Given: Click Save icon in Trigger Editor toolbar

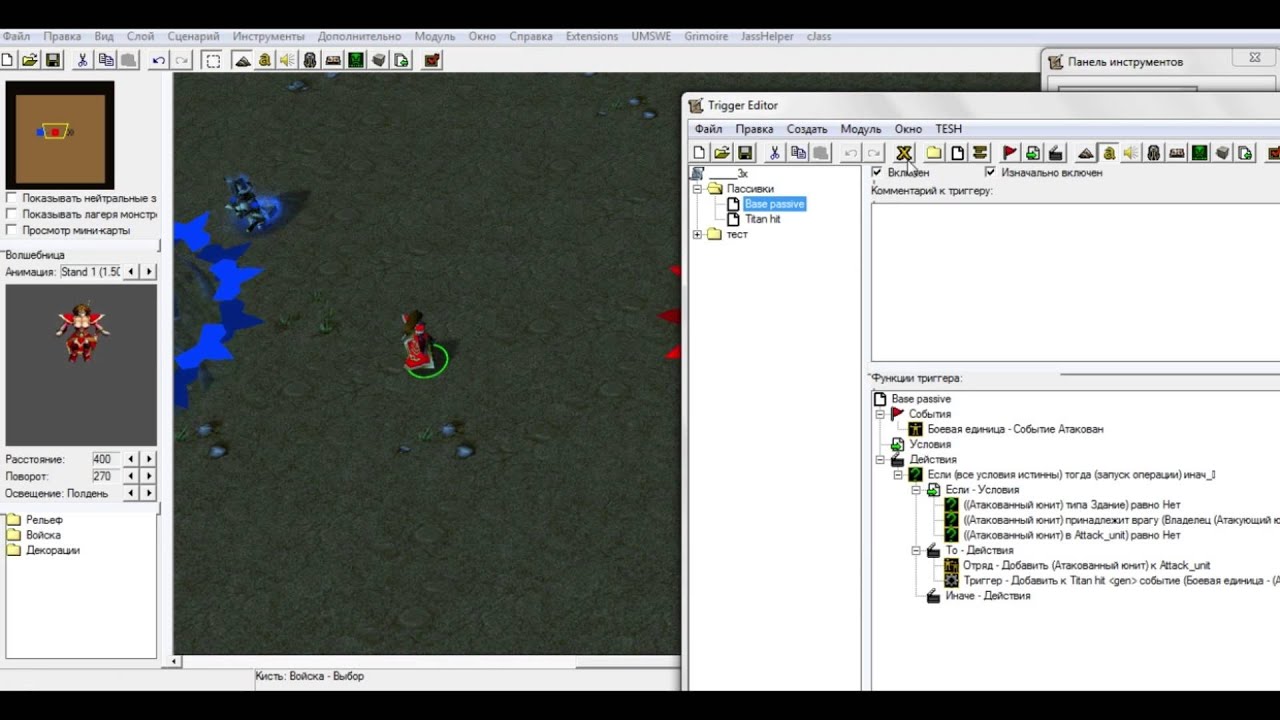Looking at the screenshot, I should coord(745,153).
